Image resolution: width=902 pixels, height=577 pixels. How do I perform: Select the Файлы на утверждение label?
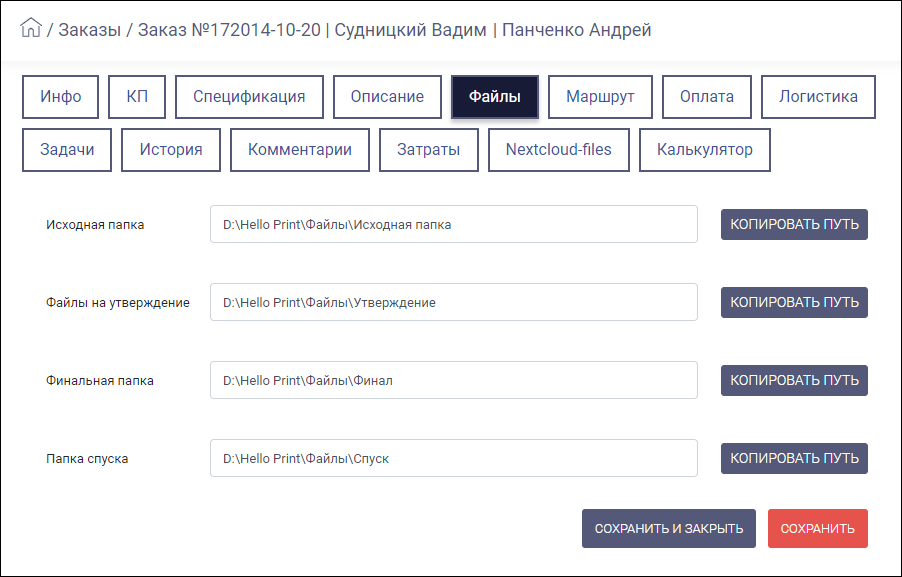coord(118,303)
